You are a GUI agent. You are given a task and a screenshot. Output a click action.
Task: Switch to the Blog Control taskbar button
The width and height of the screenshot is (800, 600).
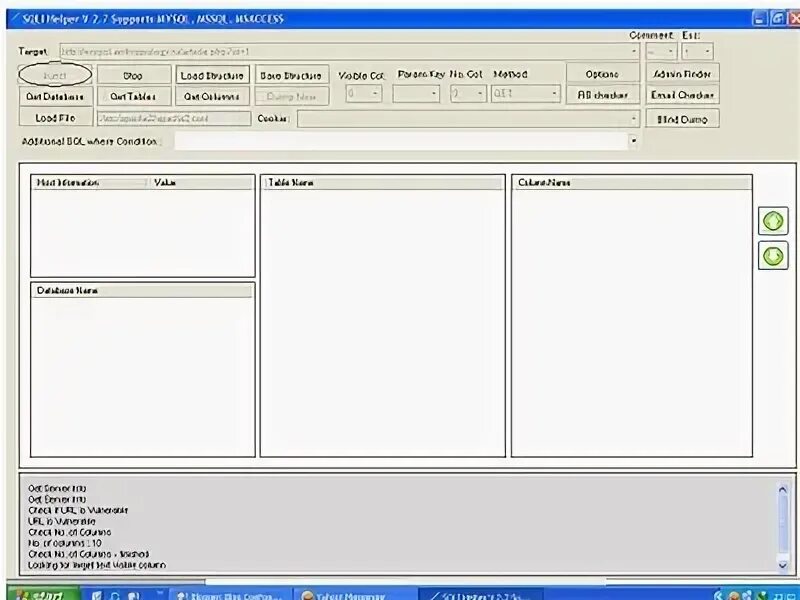[x=230, y=594]
